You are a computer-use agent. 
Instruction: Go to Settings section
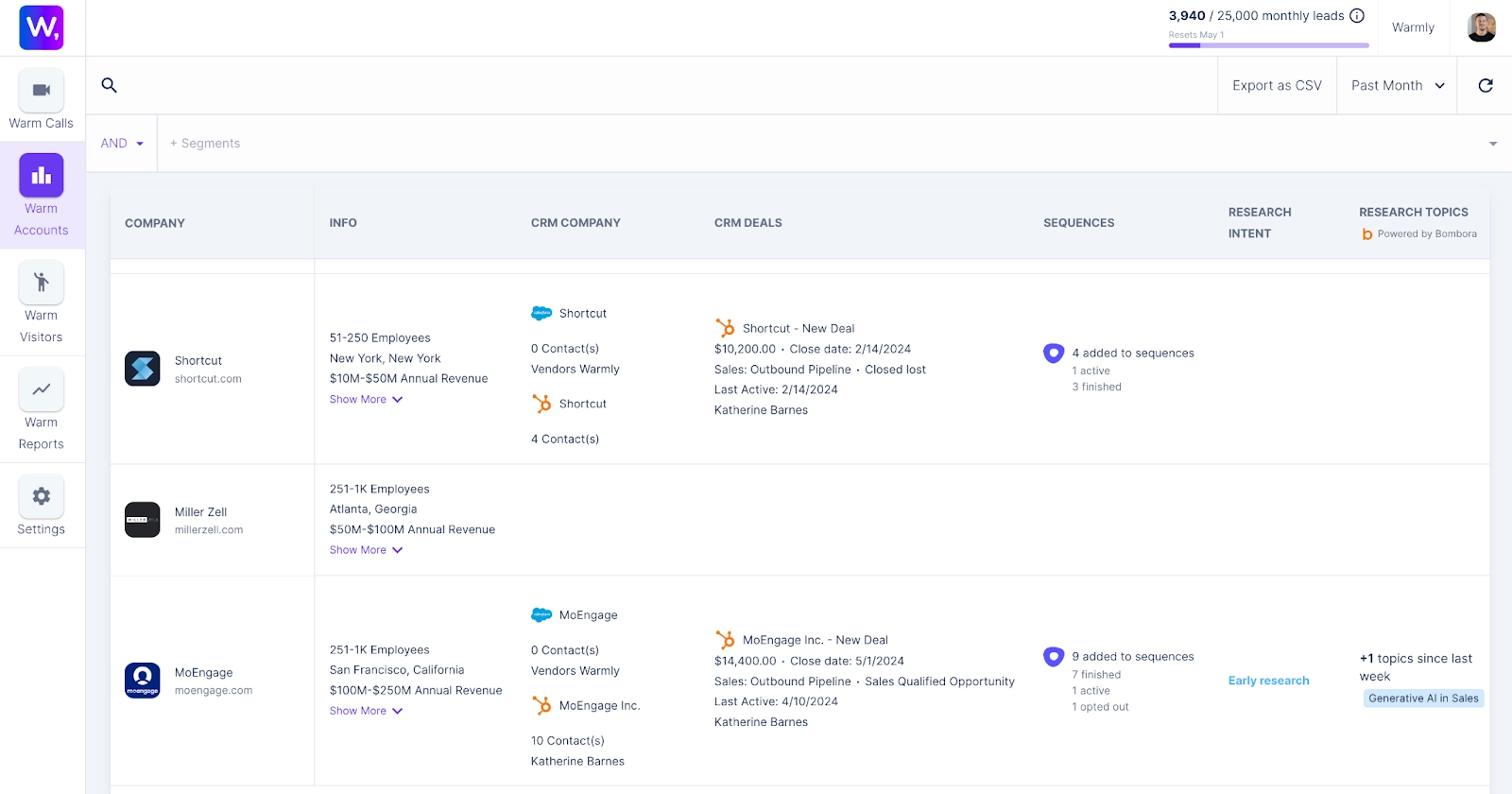point(42,506)
